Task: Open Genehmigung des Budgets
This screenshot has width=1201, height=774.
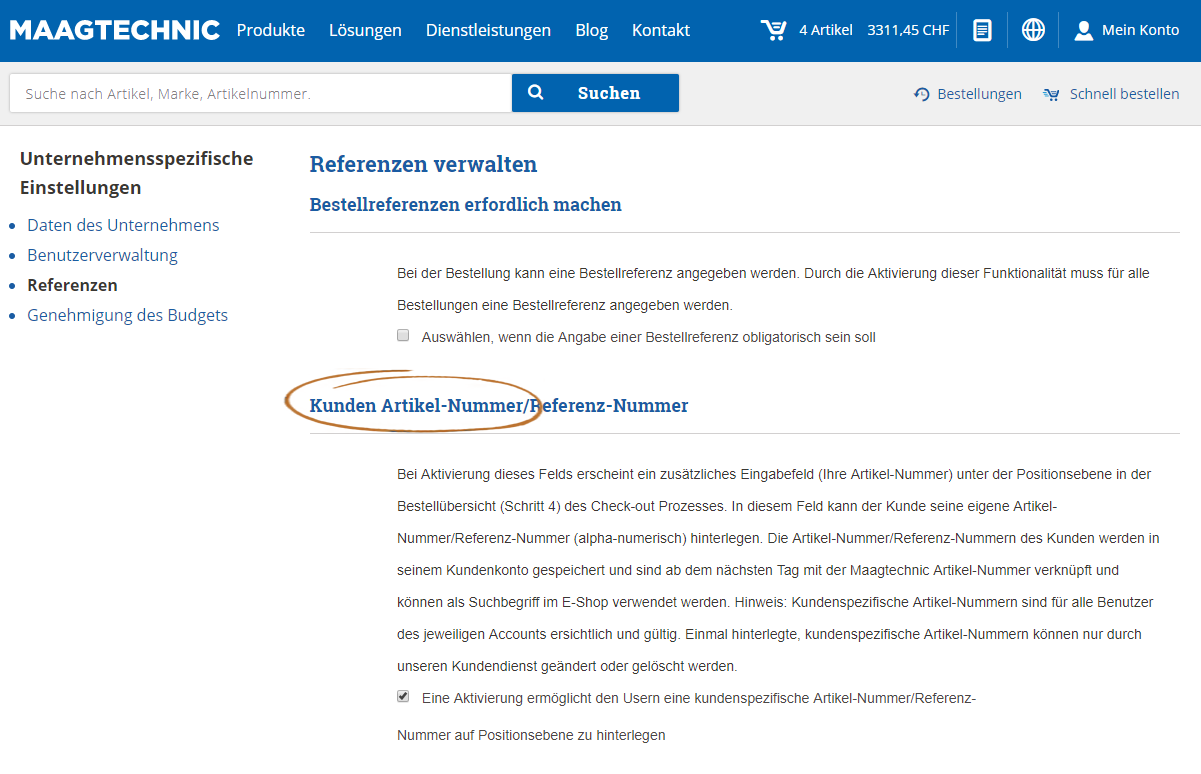Action: [127, 315]
